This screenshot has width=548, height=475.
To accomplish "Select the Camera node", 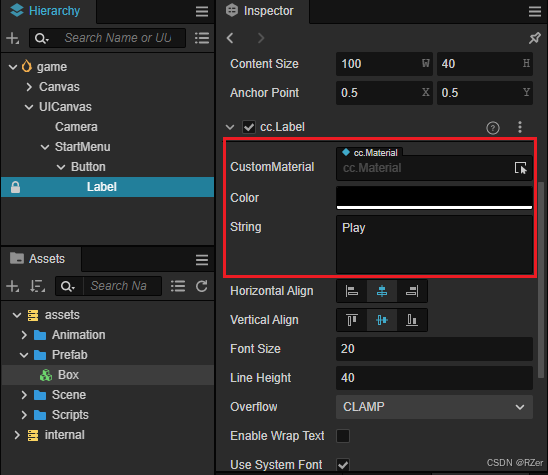I will 76,127.
